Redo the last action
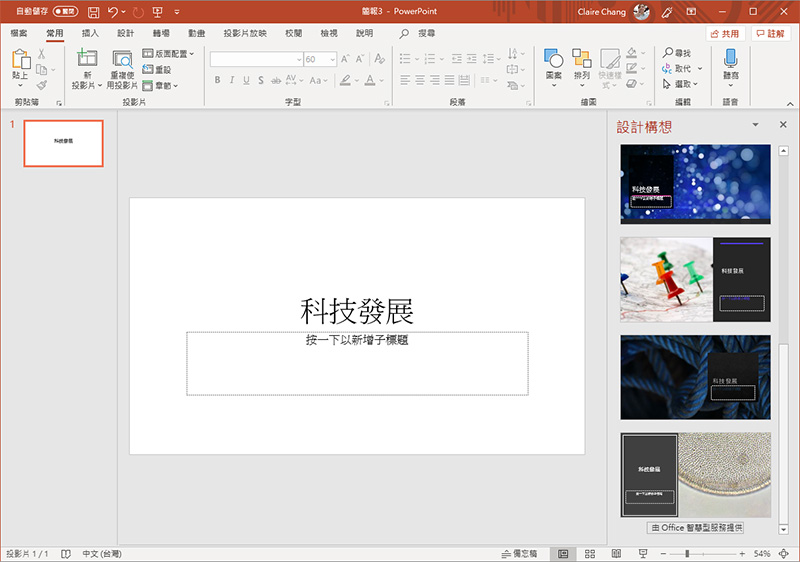Screen dimensions: 800x562 pyautogui.click(x=138, y=12)
